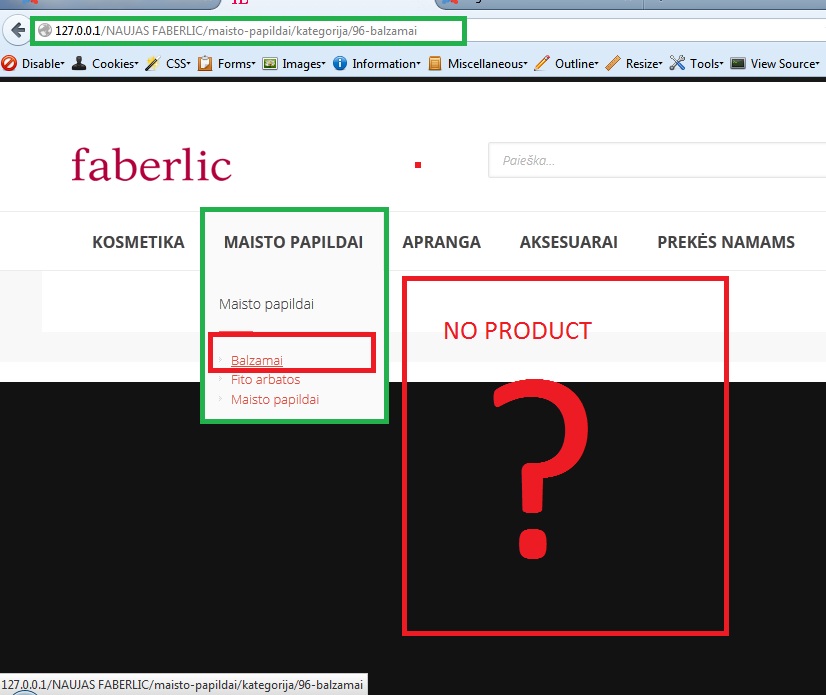
Task: Open the View Source dropdown
Action: tap(785, 64)
